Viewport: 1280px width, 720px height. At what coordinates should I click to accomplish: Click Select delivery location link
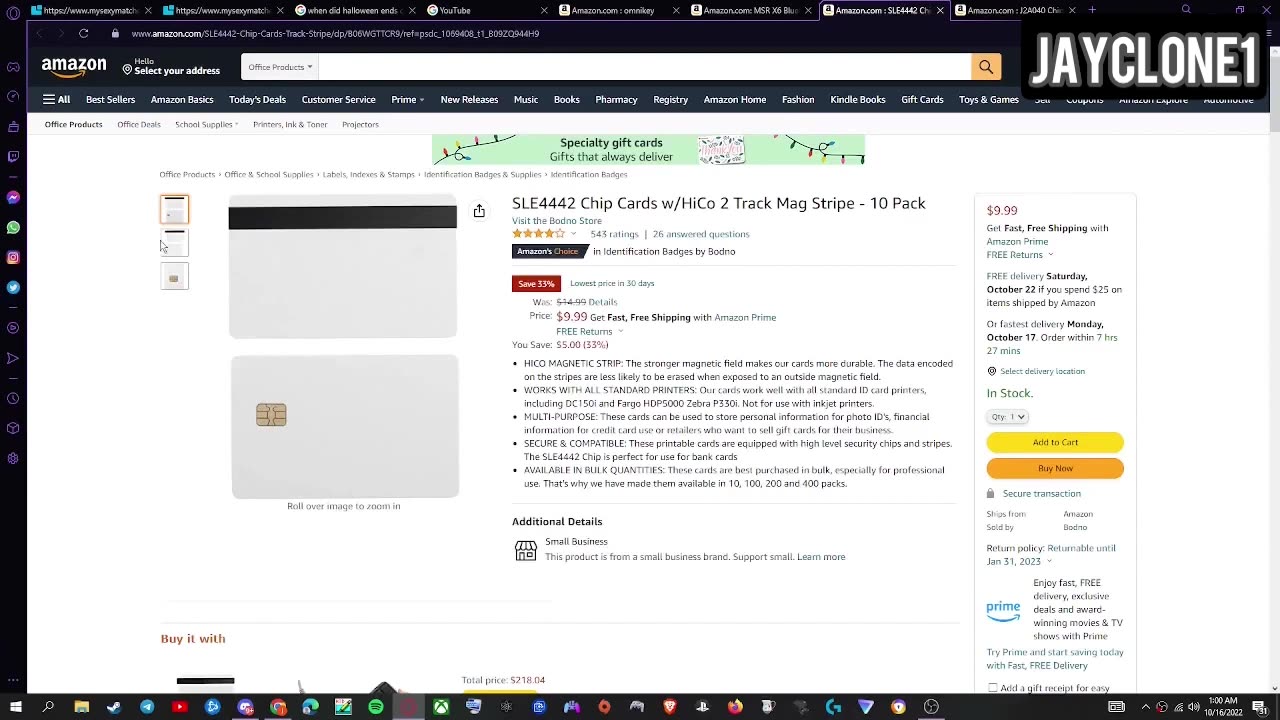(1042, 371)
